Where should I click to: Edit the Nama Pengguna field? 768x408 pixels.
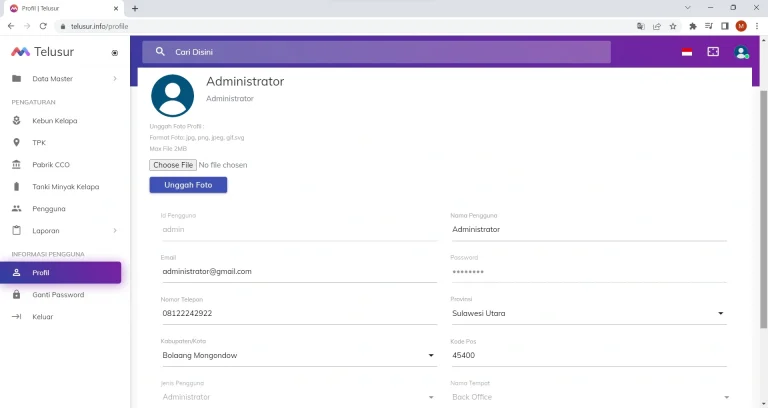tap(589, 230)
